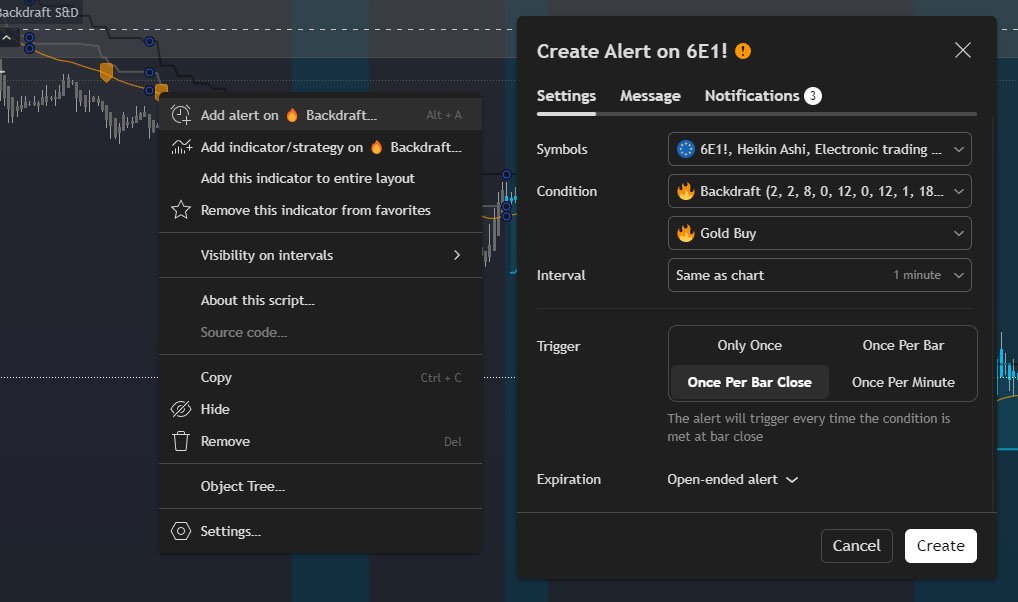Choose the Once Per Minute trigger

click(903, 382)
